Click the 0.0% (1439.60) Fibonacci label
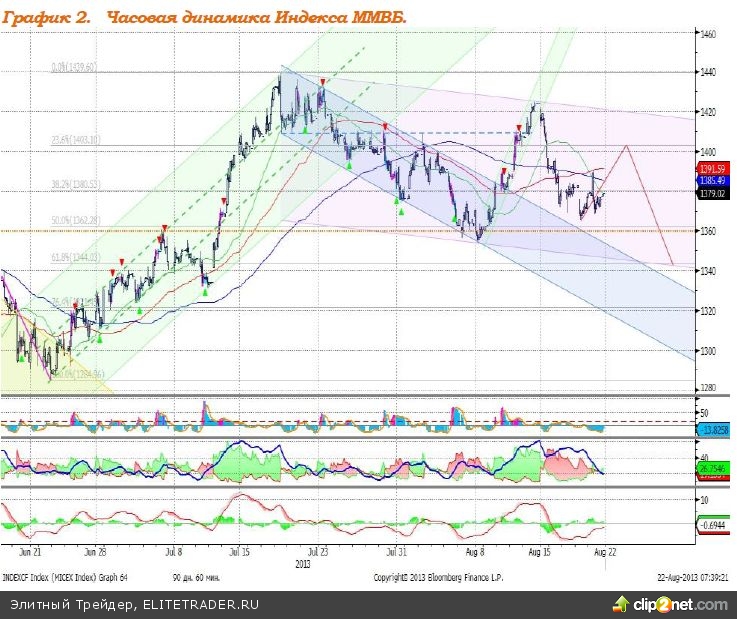The image size is (737, 619). point(73,68)
